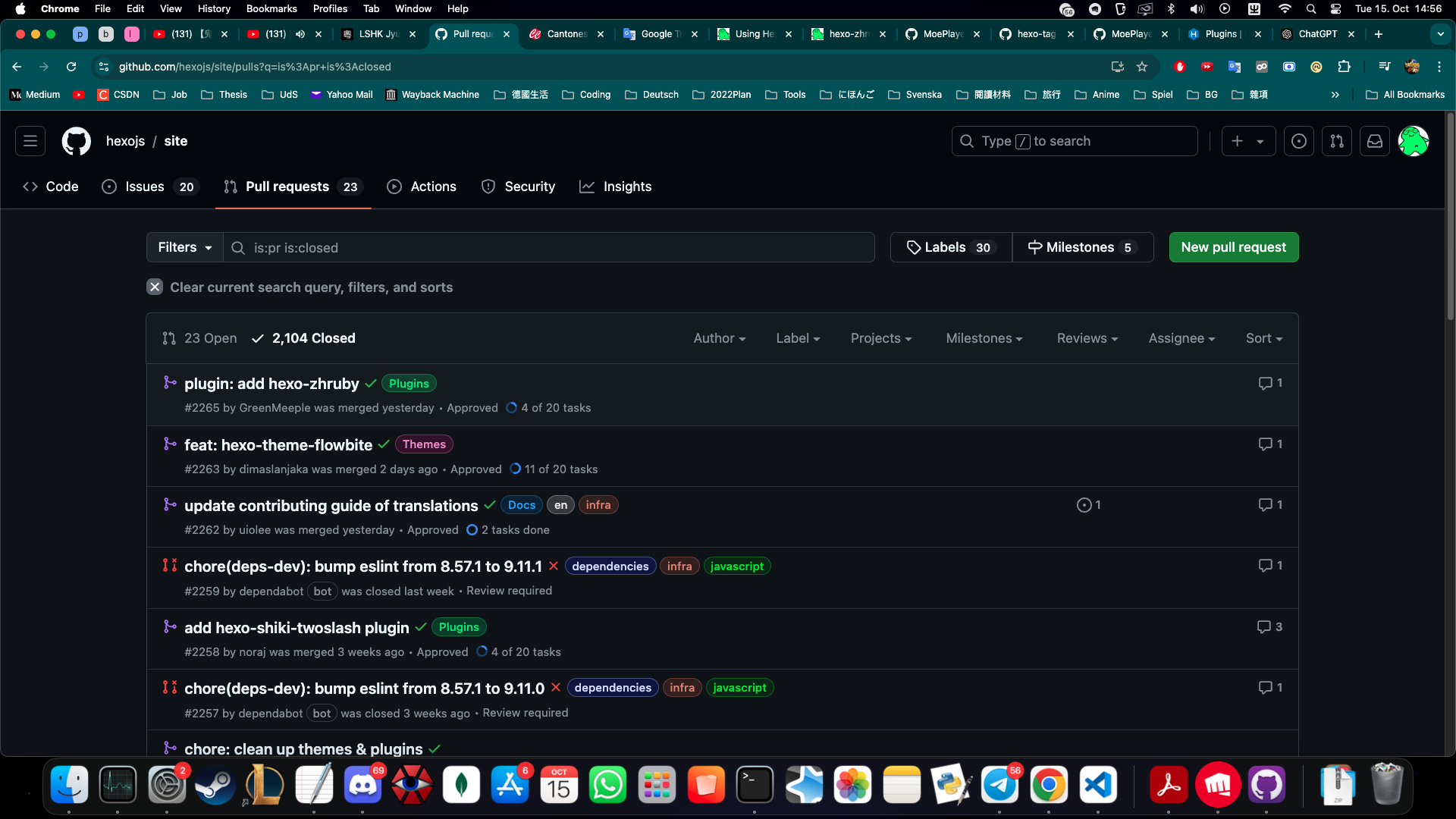Open Chrome extensions puzzle icon
This screenshot has width=1456, height=819.
pyautogui.click(x=1345, y=67)
